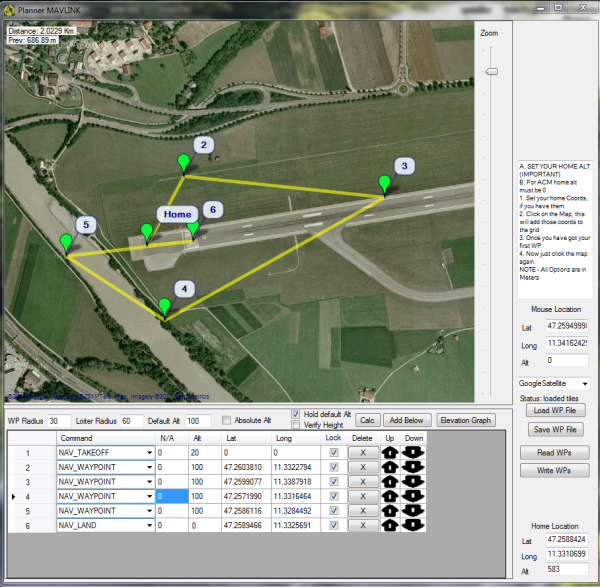Move row 1 NAV_TAKEOFF down with arrow
600x587 pixels.
pos(413,453)
